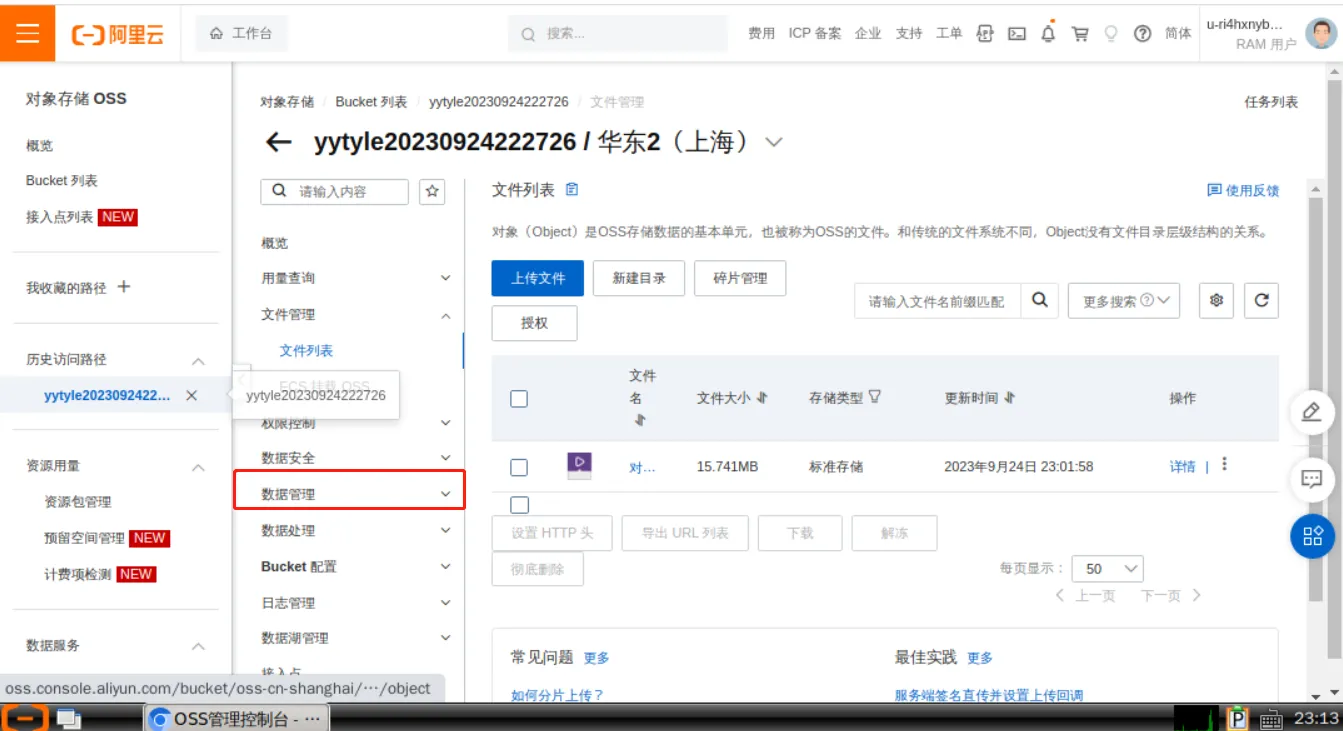This screenshot has width=1343, height=731.
Task: Click the user avatar picture
Action: coord(1320,33)
